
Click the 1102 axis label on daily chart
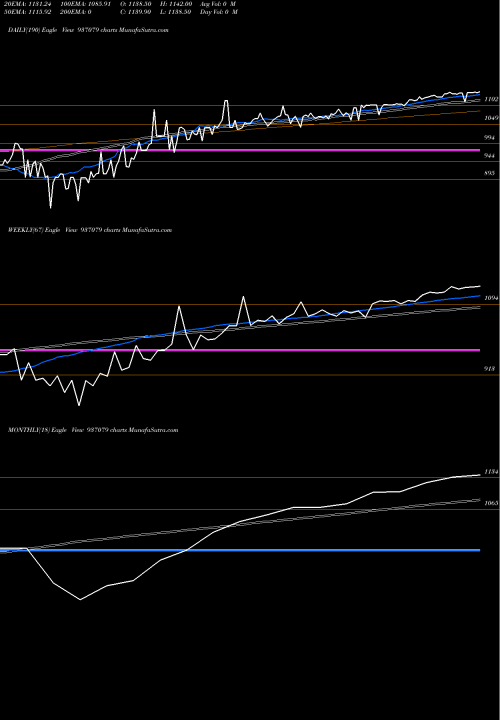point(491,99)
